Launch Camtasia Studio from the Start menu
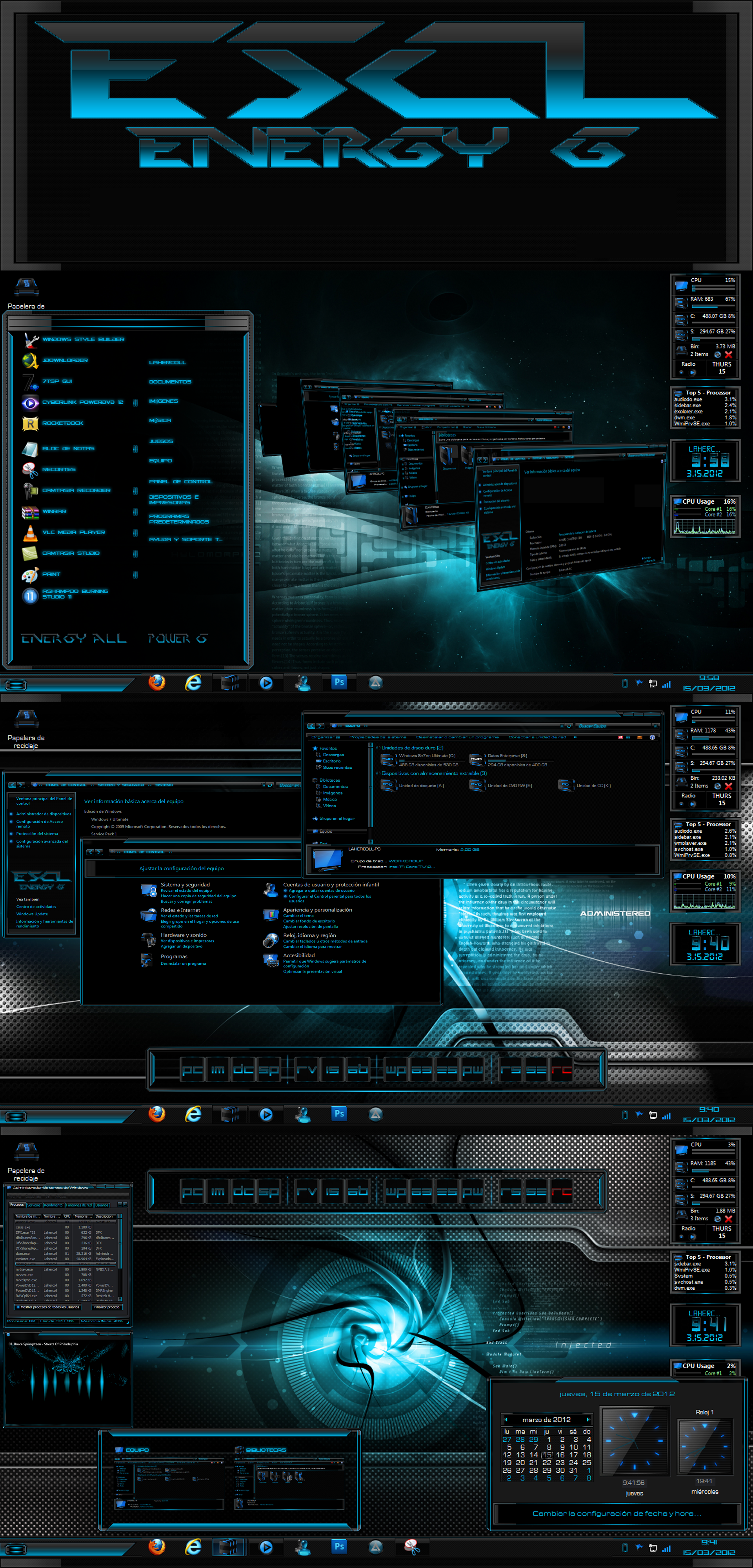The image size is (753, 1568). click(61, 553)
